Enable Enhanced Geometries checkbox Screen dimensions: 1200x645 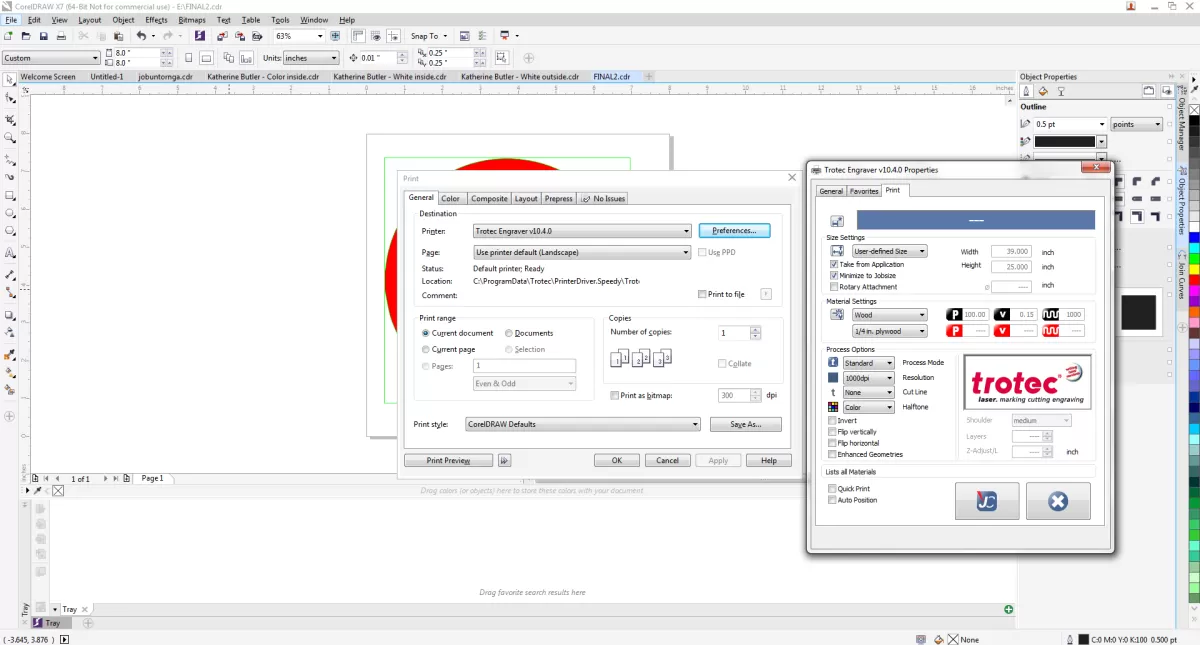[x=832, y=454]
